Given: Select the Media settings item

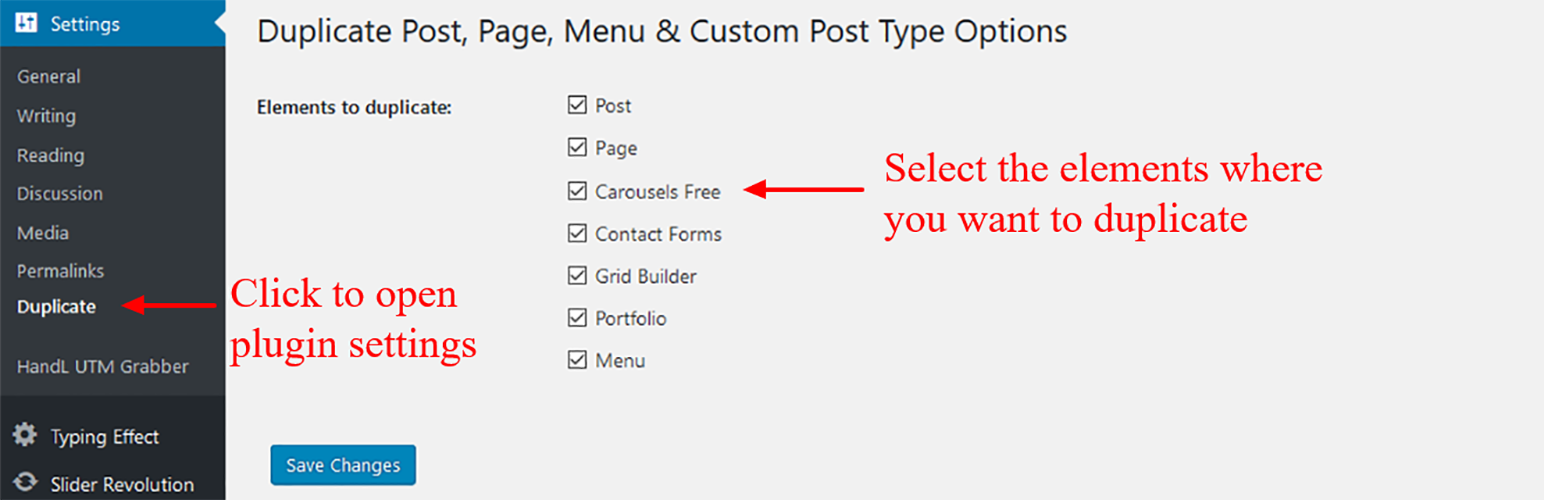Looking at the screenshot, I should 43,232.
